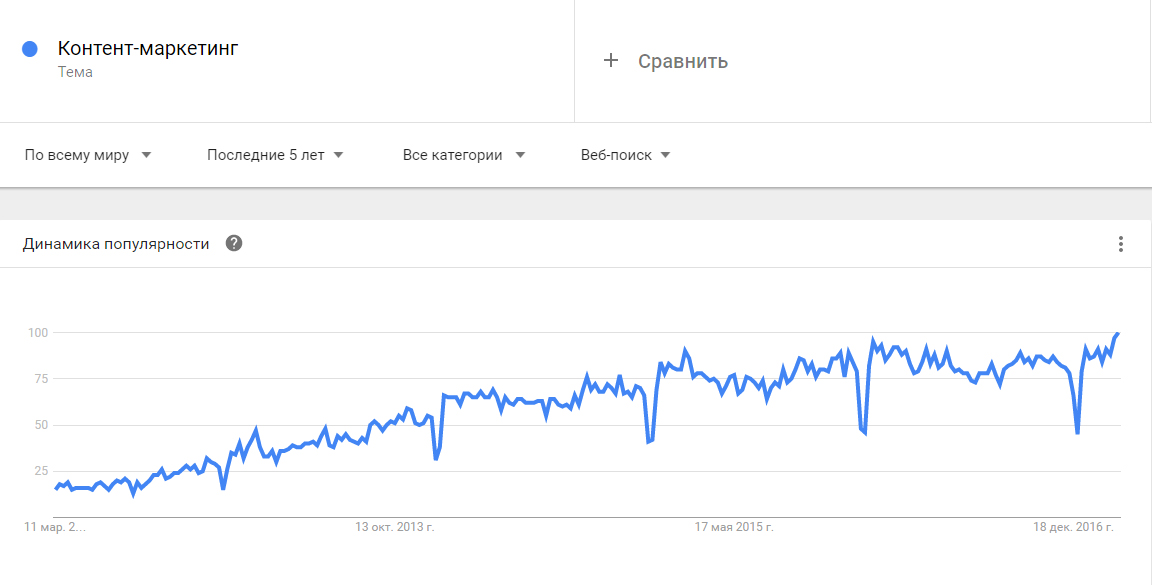Click the arrow next to Последние 5 лет
The image size is (1152, 585).
[338, 155]
